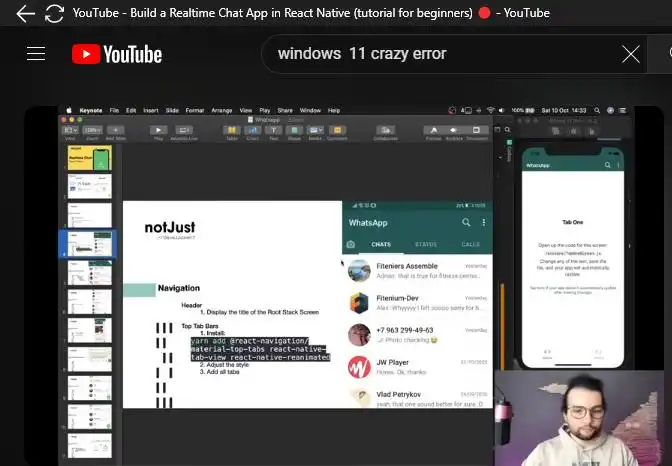Open the Slide menu in Keynote
This screenshot has height=466, width=672.
172,110
